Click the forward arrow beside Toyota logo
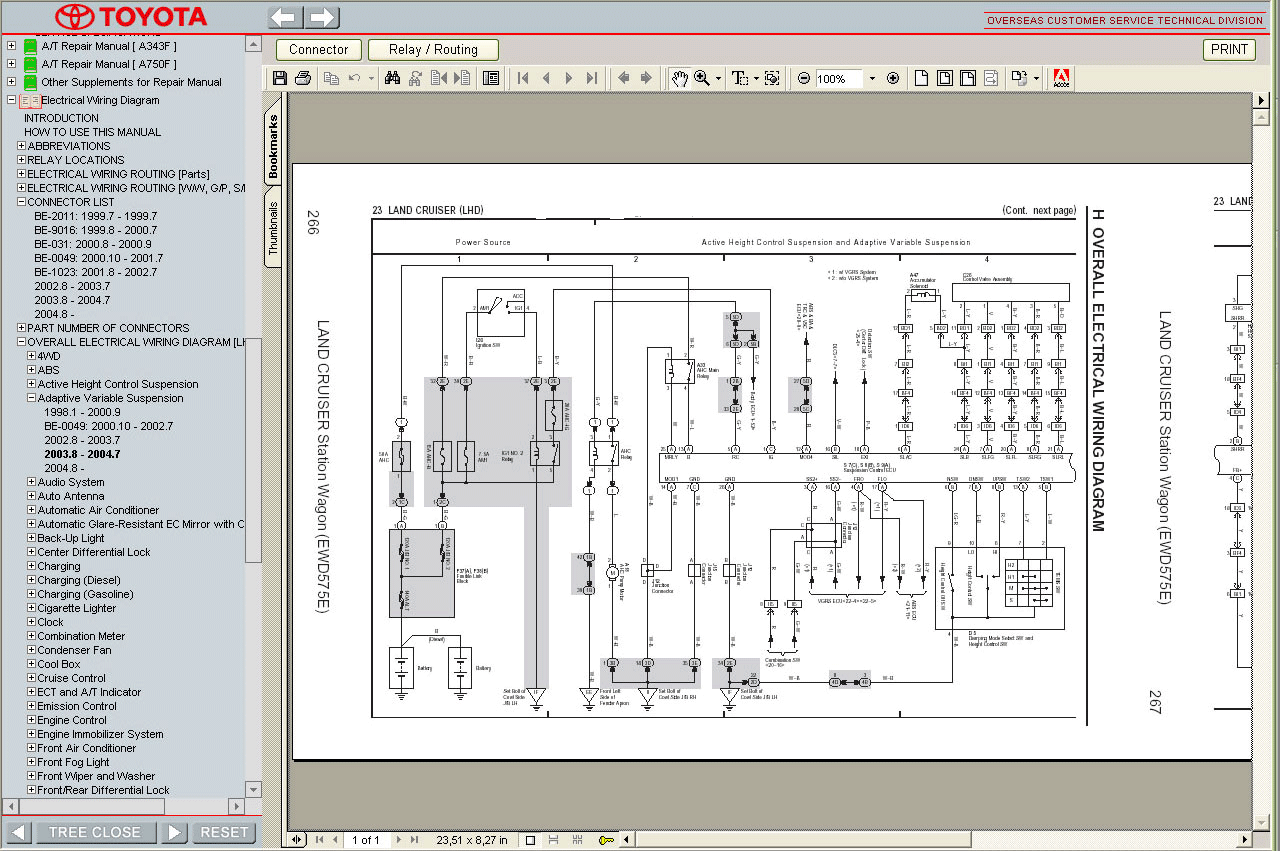Image resolution: width=1280 pixels, height=851 pixels. tap(322, 17)
